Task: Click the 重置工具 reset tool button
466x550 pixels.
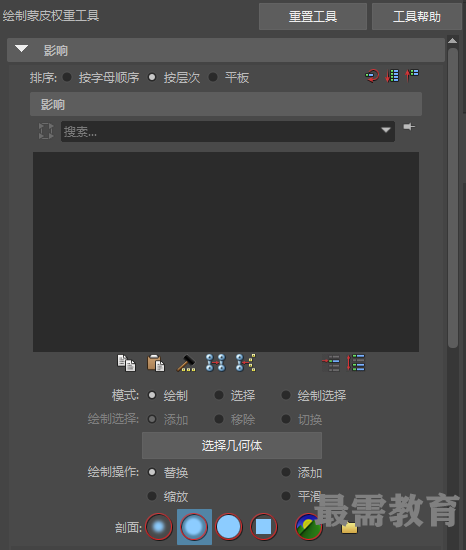Action: tap(313, 16)
